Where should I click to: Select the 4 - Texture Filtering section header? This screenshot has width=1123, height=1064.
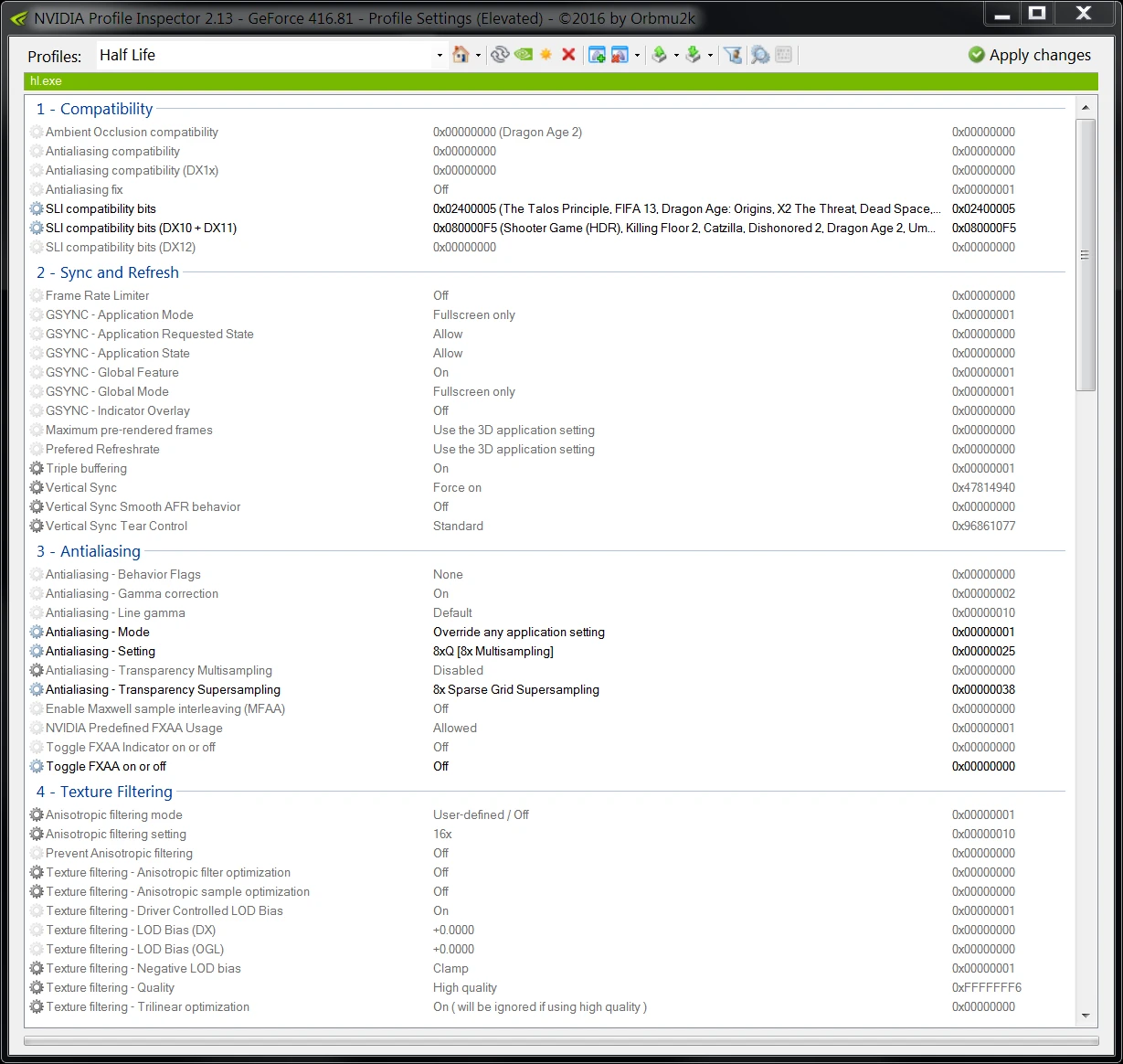[x=104, y=792]
